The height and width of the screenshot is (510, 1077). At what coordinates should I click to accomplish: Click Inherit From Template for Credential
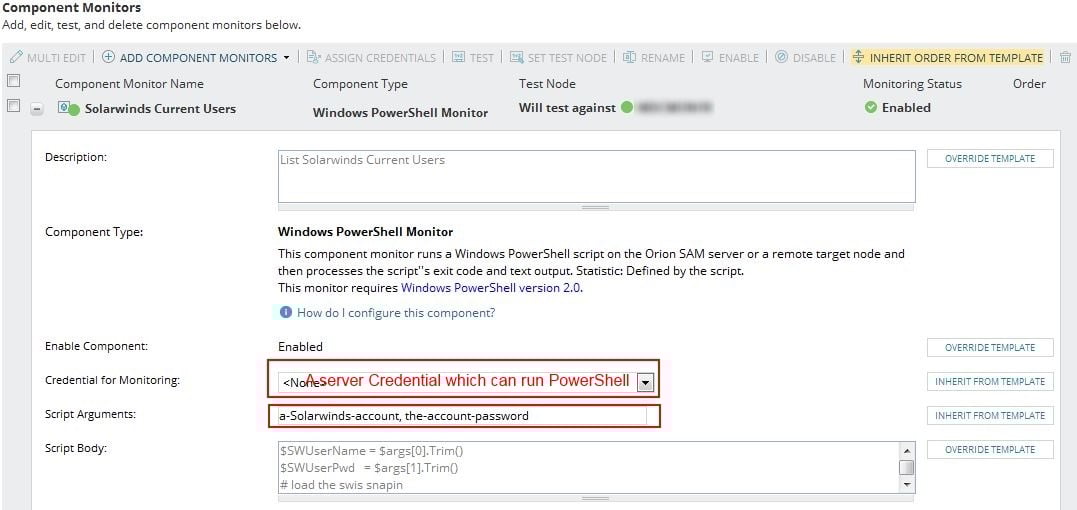click(990, 382)
